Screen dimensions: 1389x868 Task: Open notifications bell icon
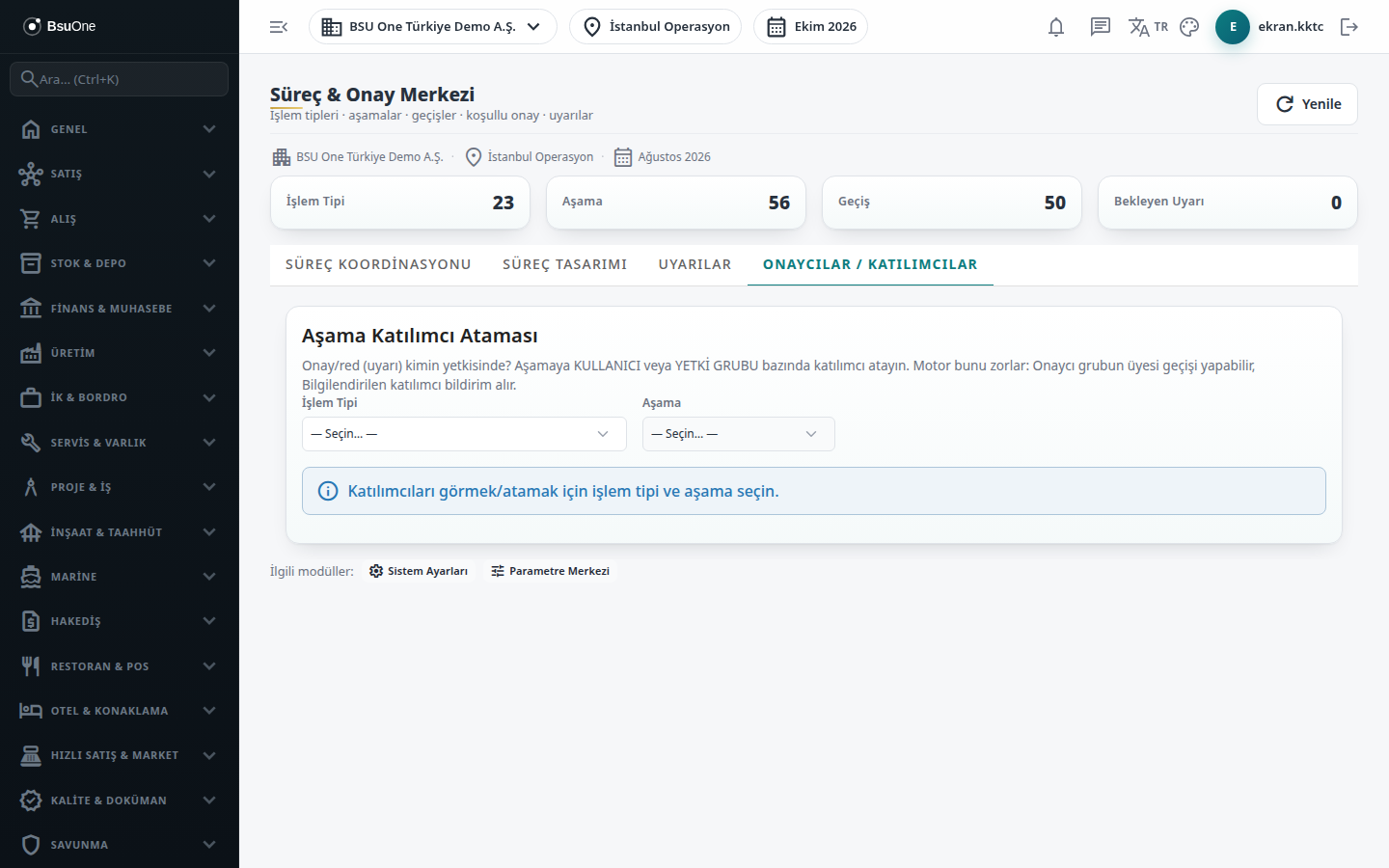(x=1056, y=27)
